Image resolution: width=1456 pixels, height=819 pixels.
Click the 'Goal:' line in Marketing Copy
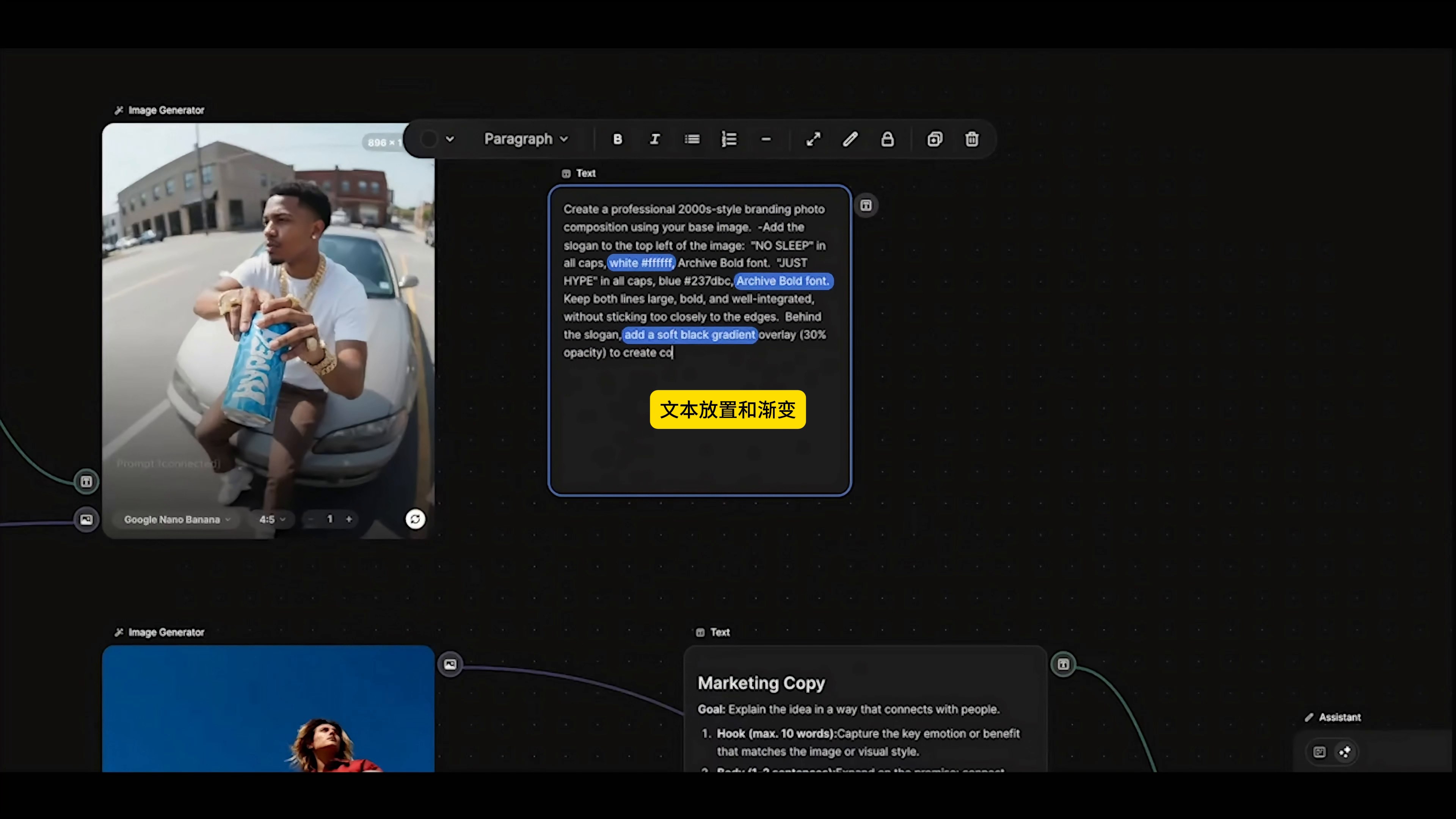coord(849,709)
